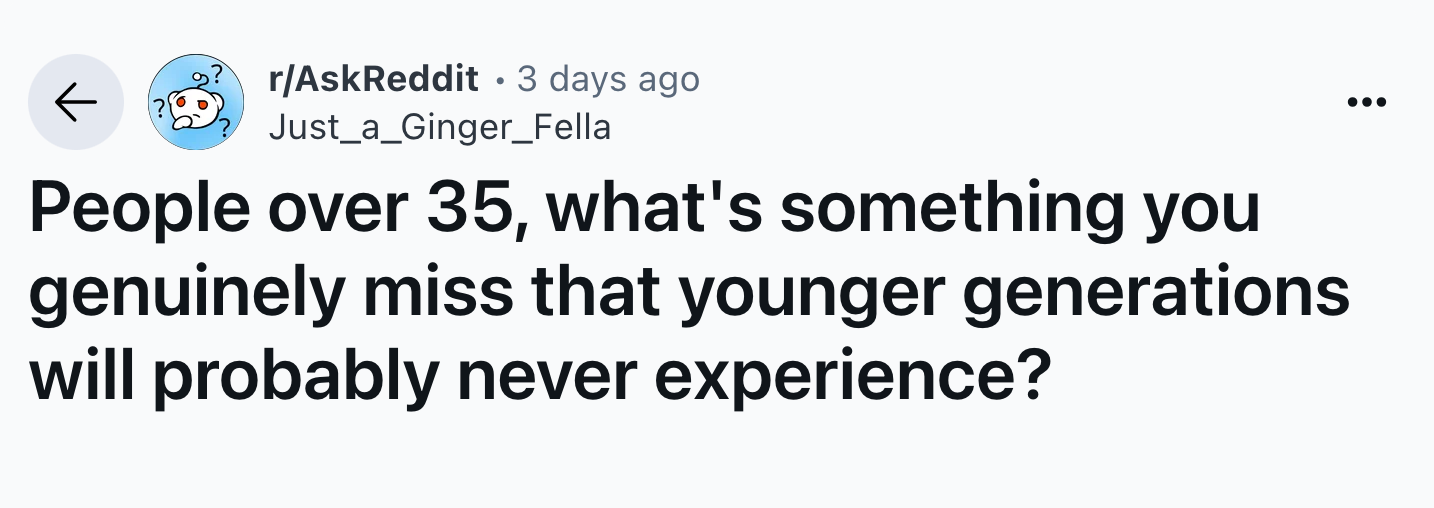Open the Just_a_Ginger_Fella user profile

[x=440, y=128]
